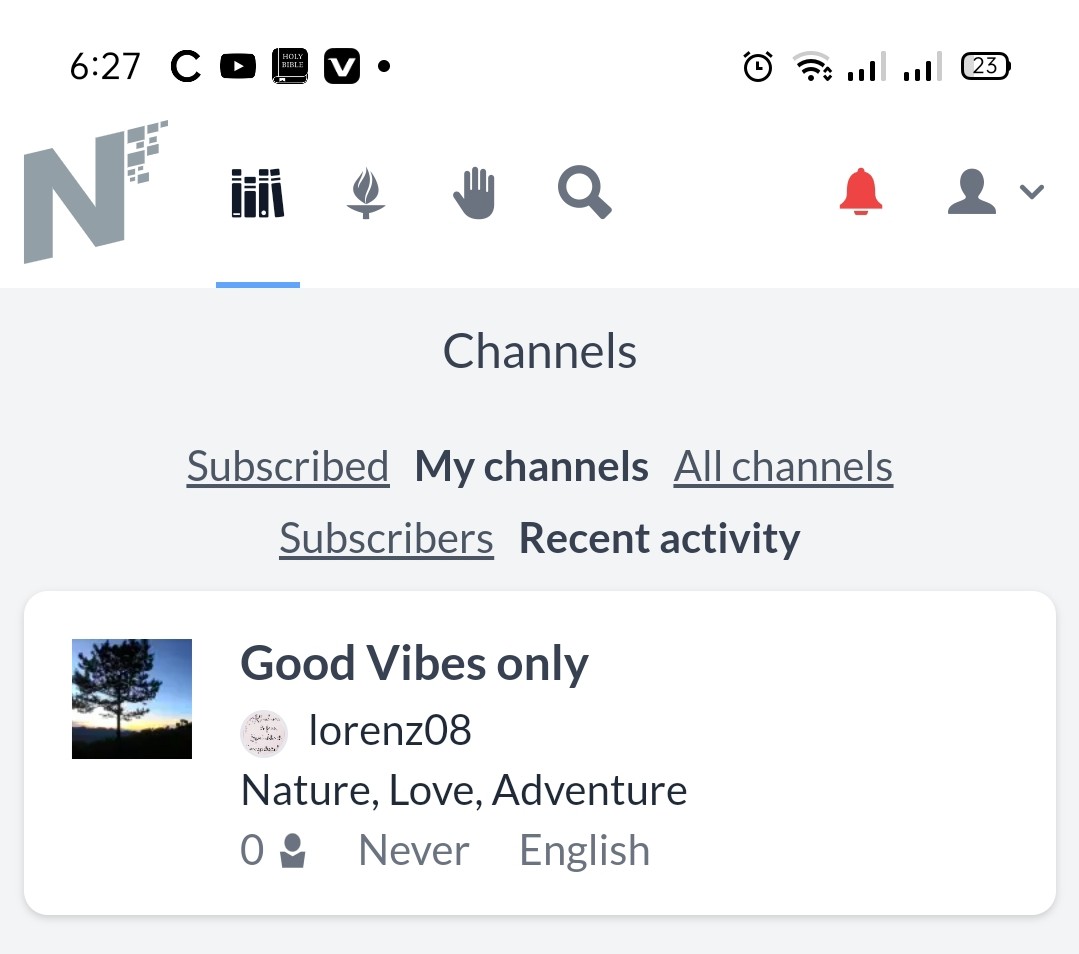Open the red notifications bell
This screenshot has height=954, width=1079.
[x=860, y=191]
